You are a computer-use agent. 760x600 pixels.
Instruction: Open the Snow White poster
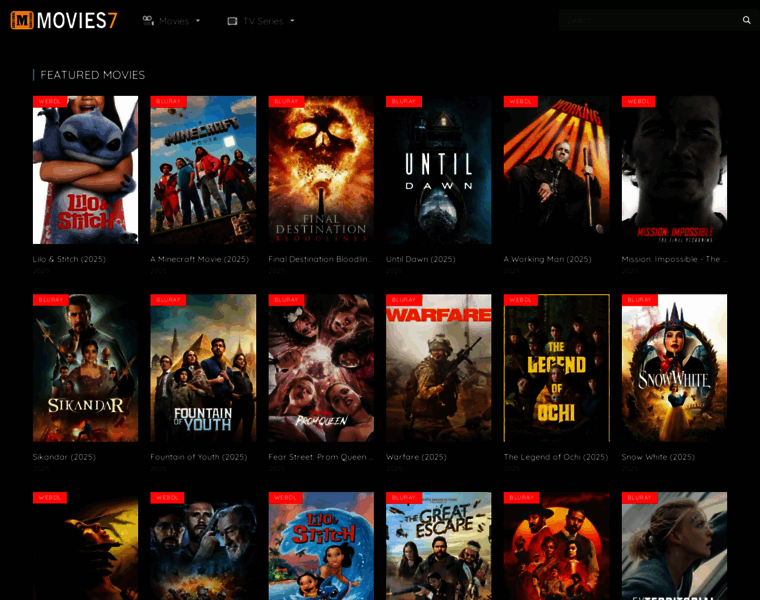click(x=674, y=368)
